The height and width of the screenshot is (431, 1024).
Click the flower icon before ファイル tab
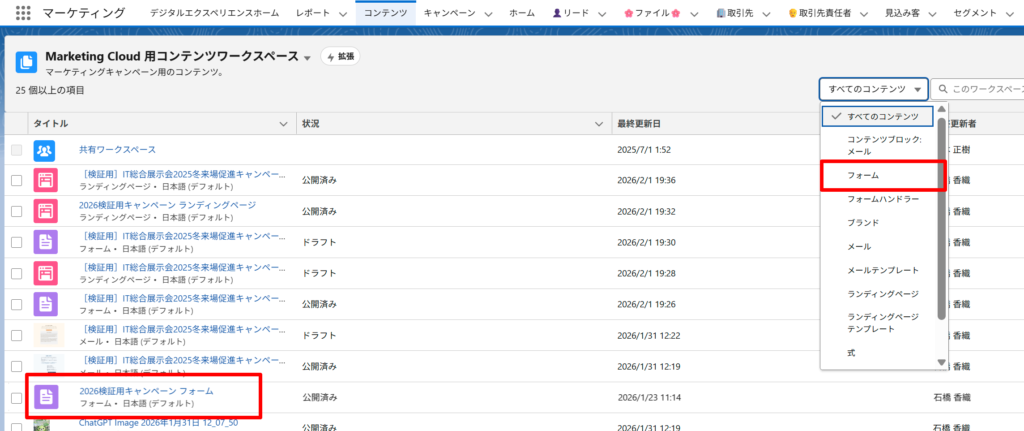tap(628, 13)
